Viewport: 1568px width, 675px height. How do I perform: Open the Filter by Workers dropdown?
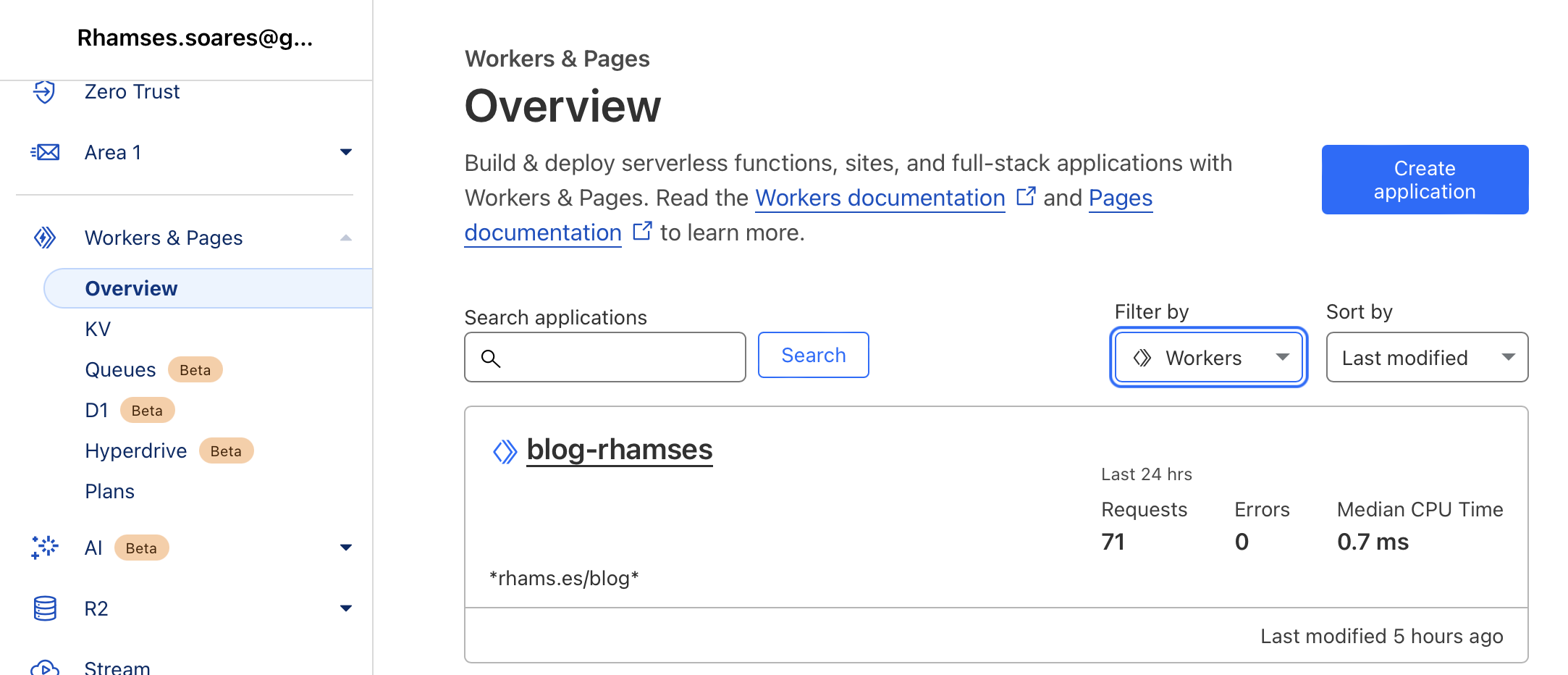tap(1207, 357)
